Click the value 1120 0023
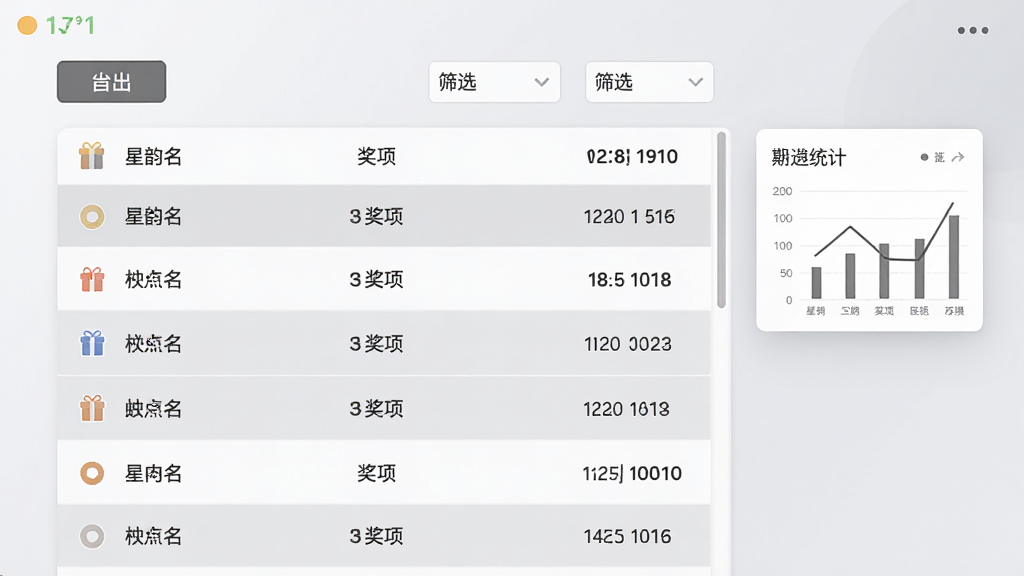The height and width of the screenshot is (576, 1024). click(x=628, y=344)
